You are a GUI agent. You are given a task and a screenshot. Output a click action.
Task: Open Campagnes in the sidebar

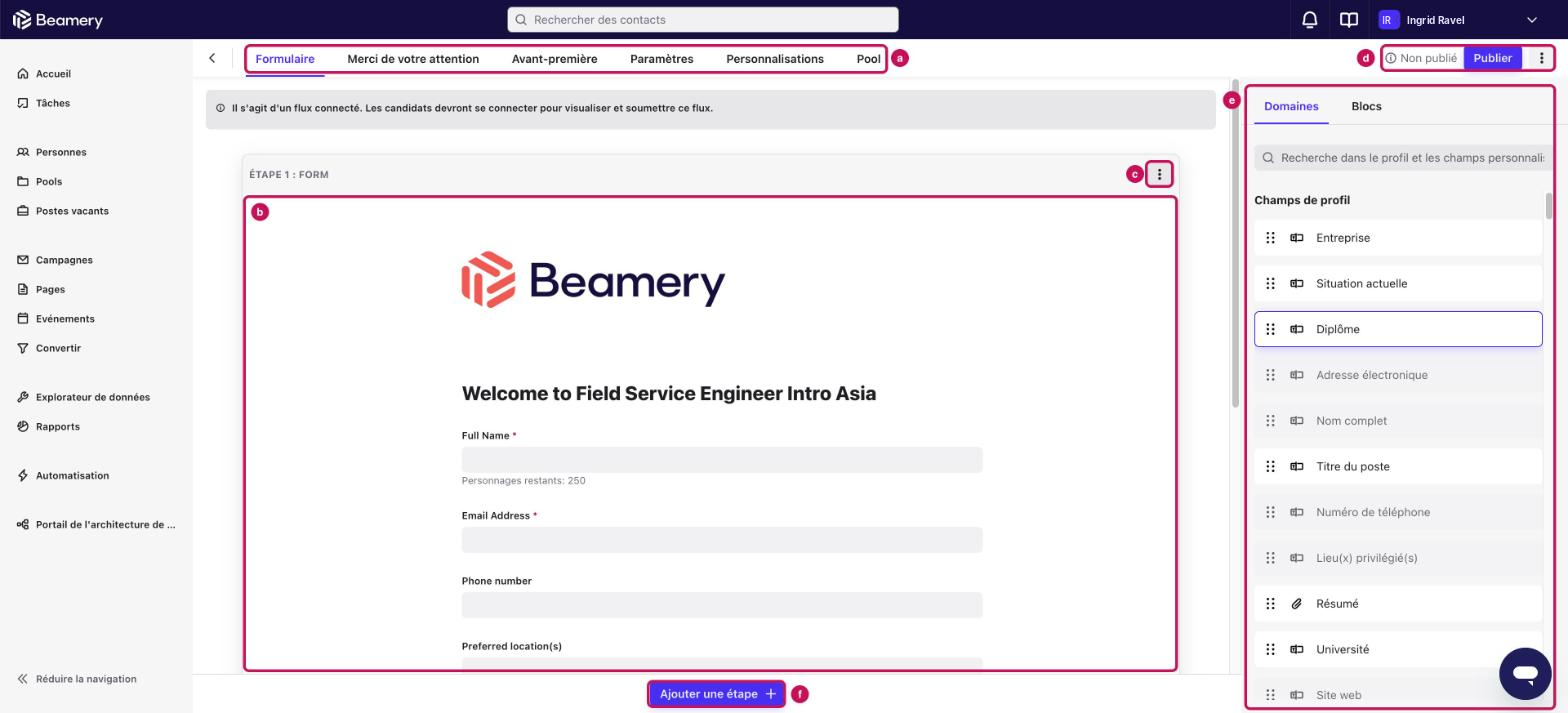click(64, 260)
